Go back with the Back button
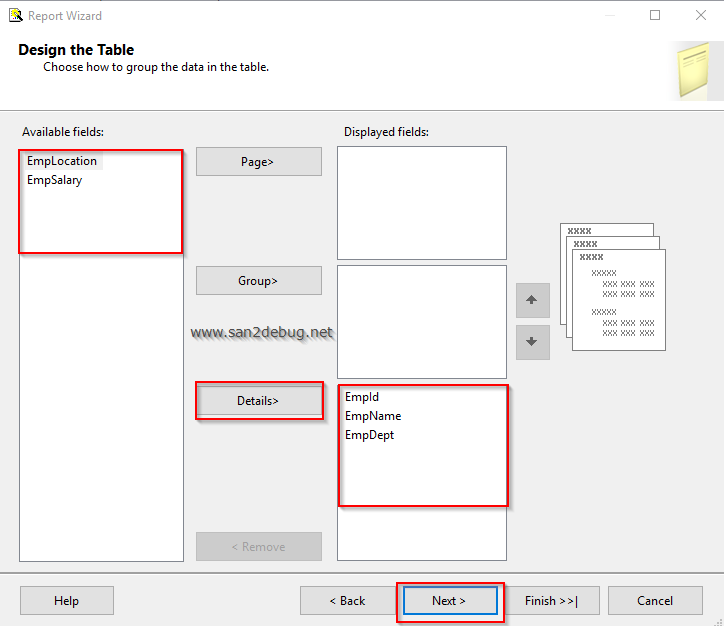The height and width of the screenshot is (626, 724). click(347, 601)
